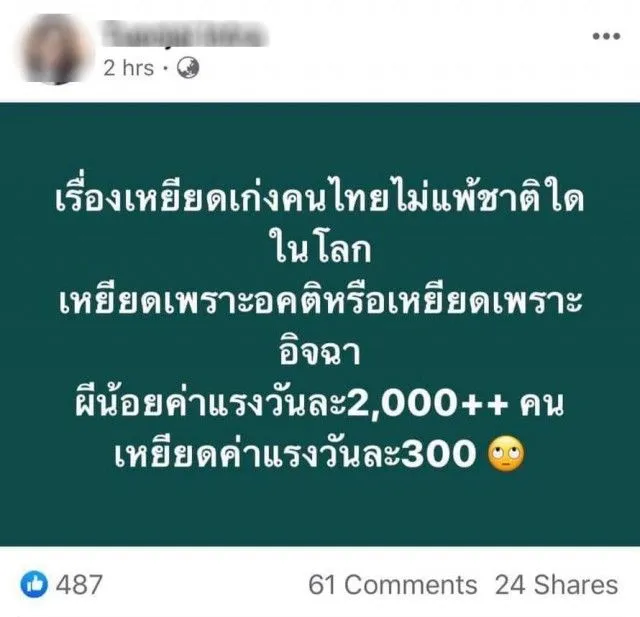Image resolution: width=640 pixels, height=617 pixels.
Task: Click the text เหยียดค่าแรงวันละ
Action: tap(258, 454)
